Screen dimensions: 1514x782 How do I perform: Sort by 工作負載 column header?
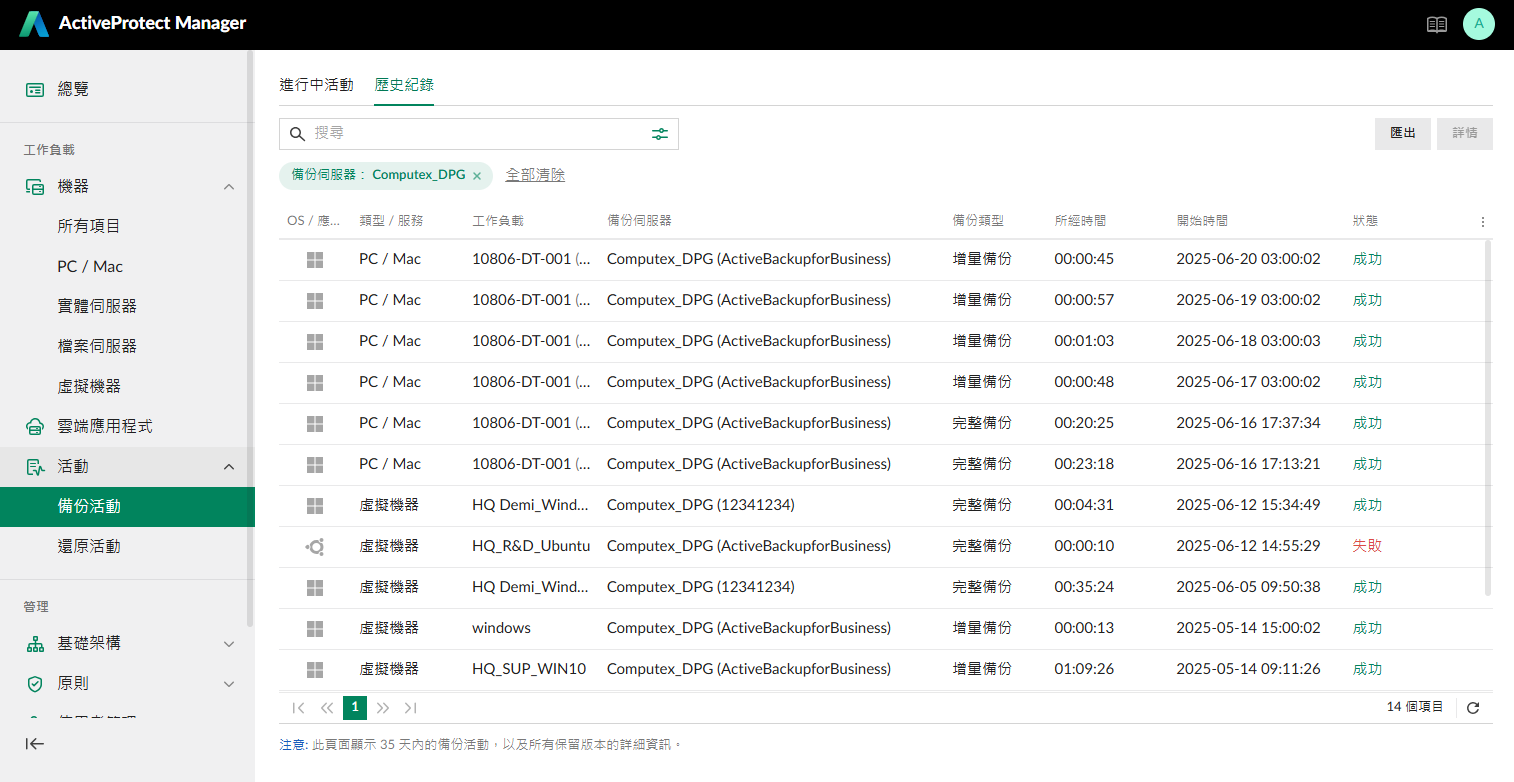click(x=498, y=221)
